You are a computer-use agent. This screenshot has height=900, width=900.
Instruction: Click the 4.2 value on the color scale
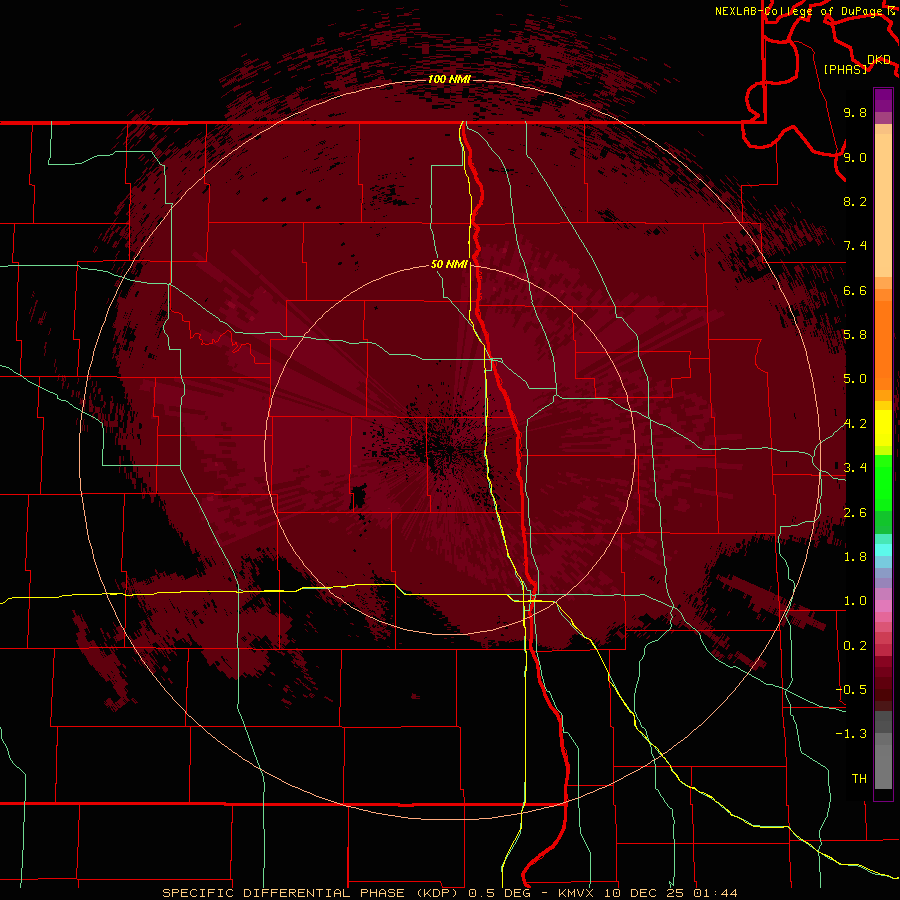click(x=855, y=424)
